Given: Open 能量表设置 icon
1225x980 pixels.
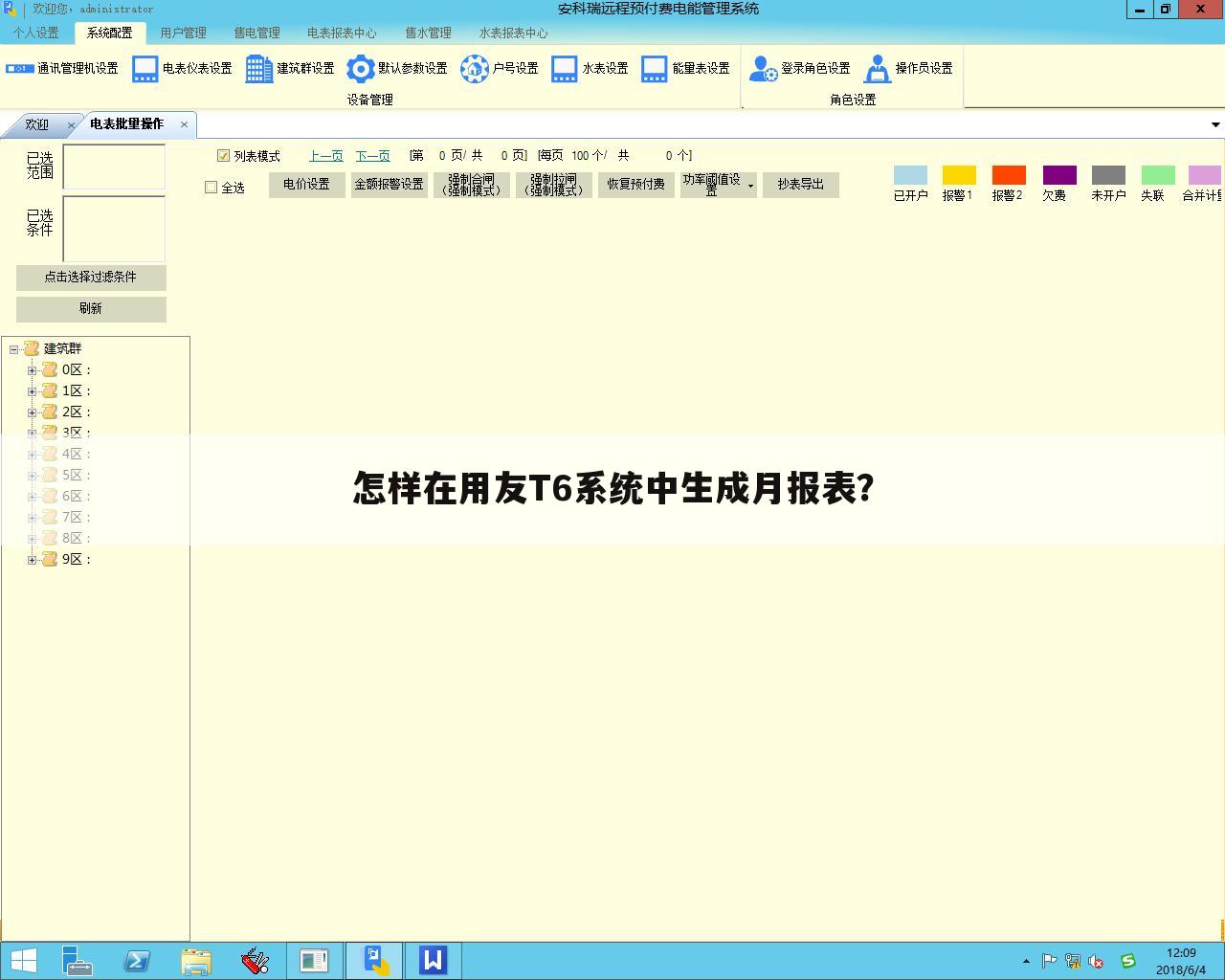Looking at the screenshot, I should [x=655, y=69].
